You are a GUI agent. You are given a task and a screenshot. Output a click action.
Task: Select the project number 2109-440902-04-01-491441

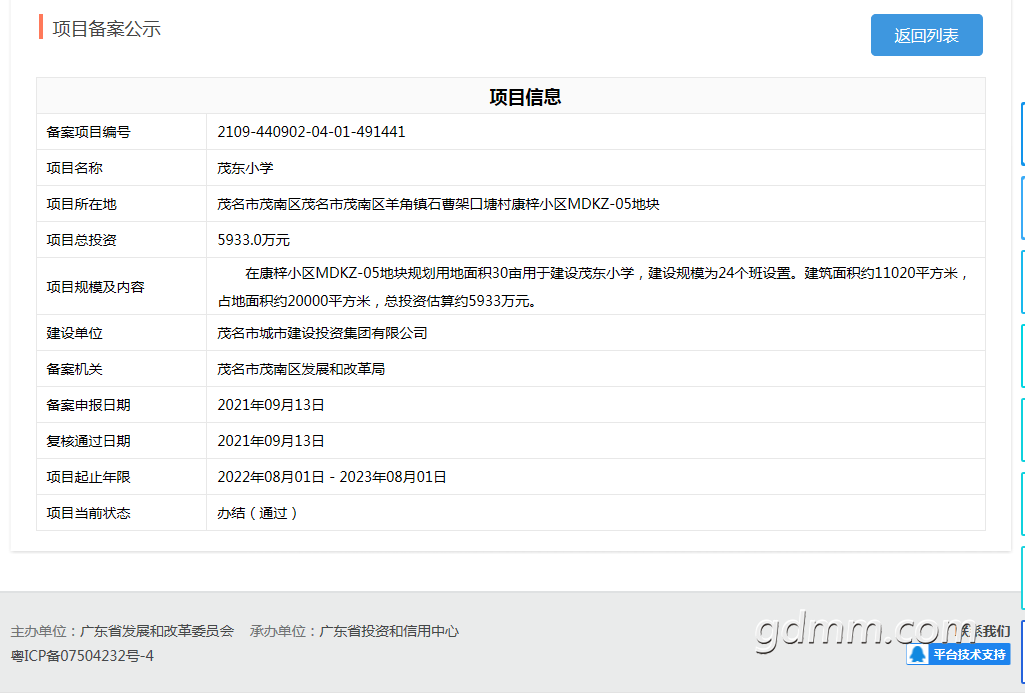[311, 132]
